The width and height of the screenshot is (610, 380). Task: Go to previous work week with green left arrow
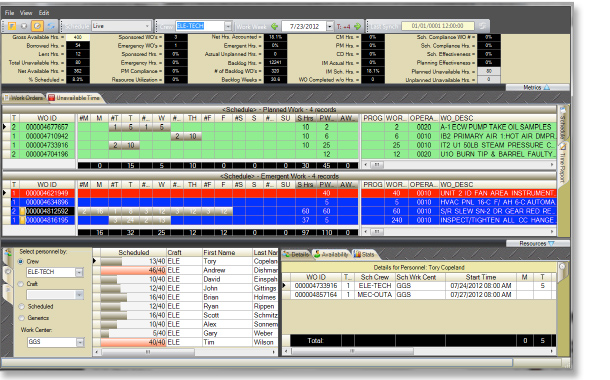pyautogui.click(x=274, y=26)
